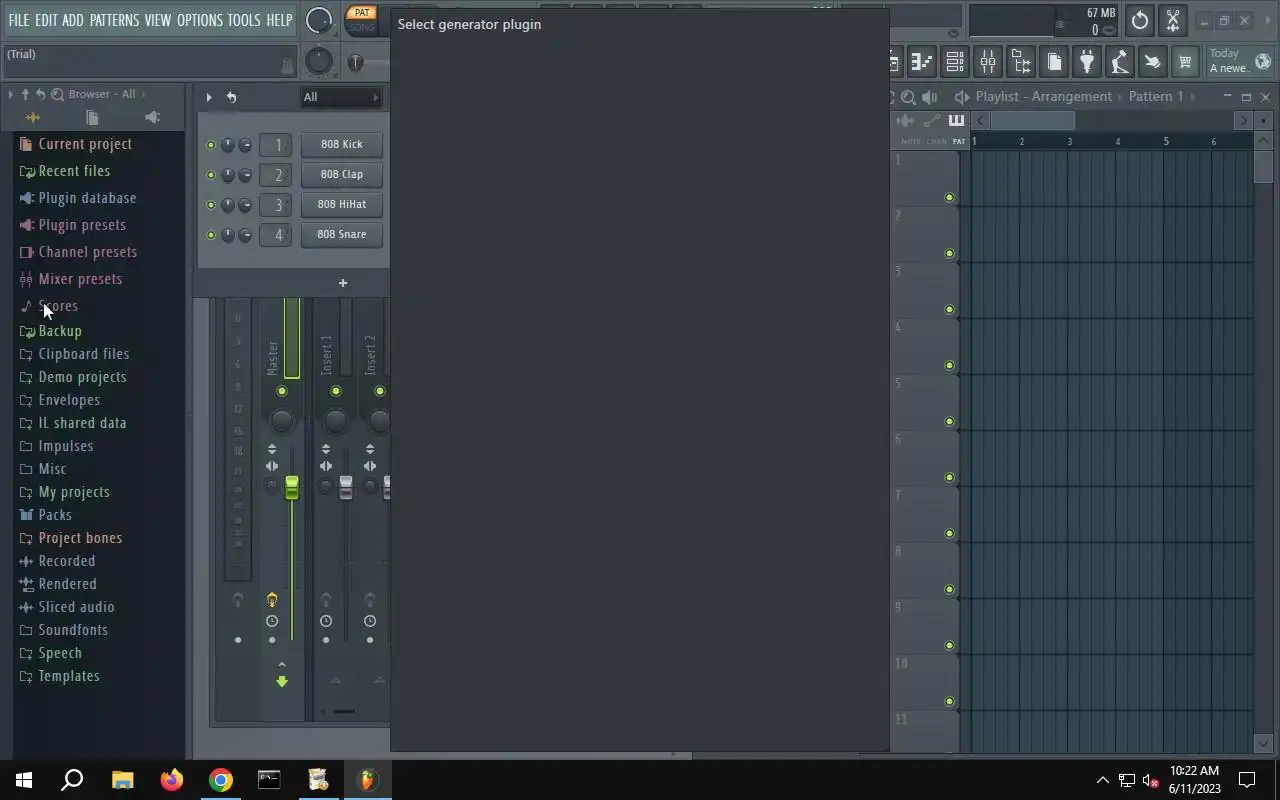Click the playlist piano keys PAT icon
The width and height of the screenshot is (1280, 800).
tap(956, 121)
